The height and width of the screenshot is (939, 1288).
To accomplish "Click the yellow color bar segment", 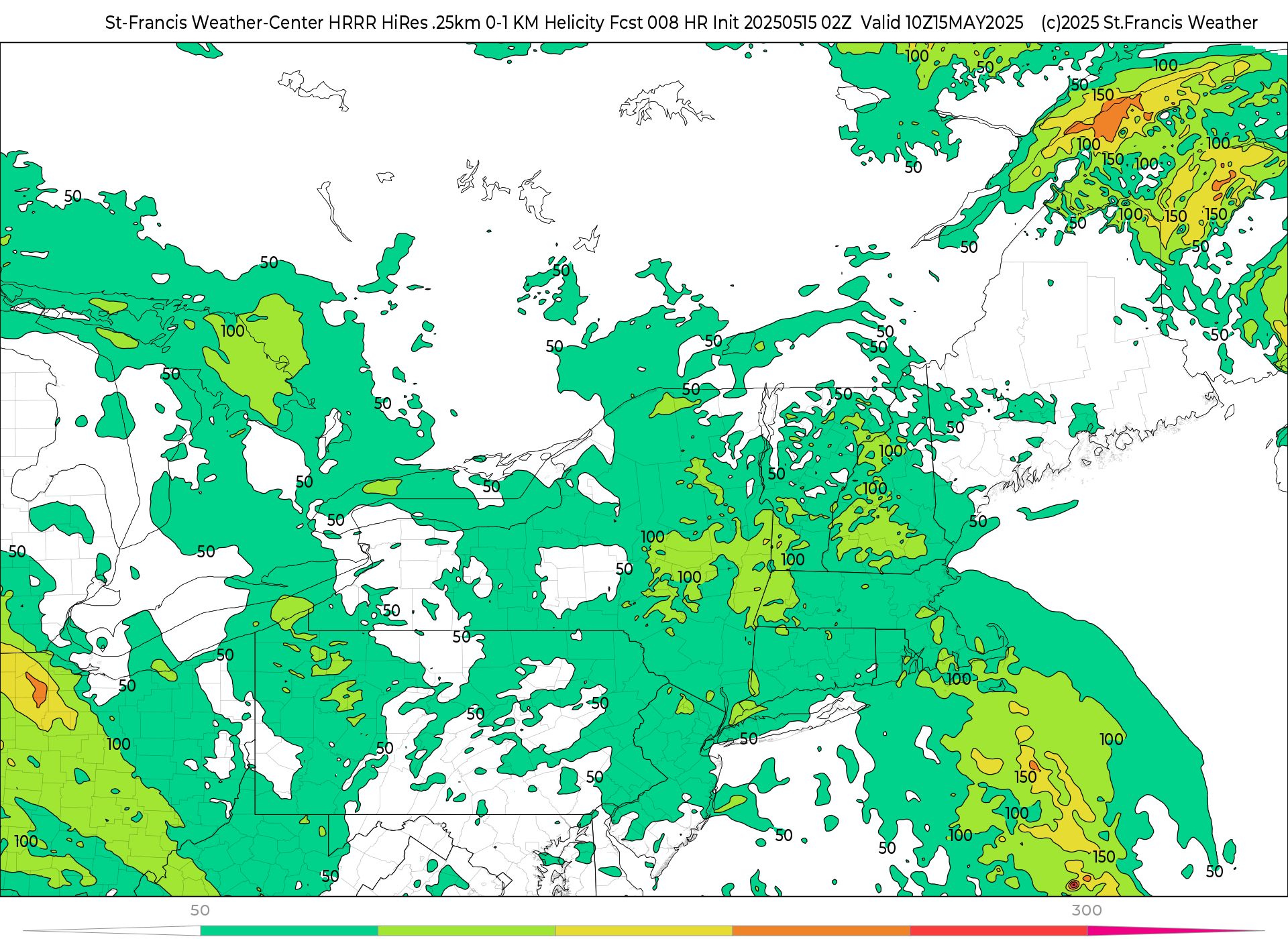I will coord(644,931).
